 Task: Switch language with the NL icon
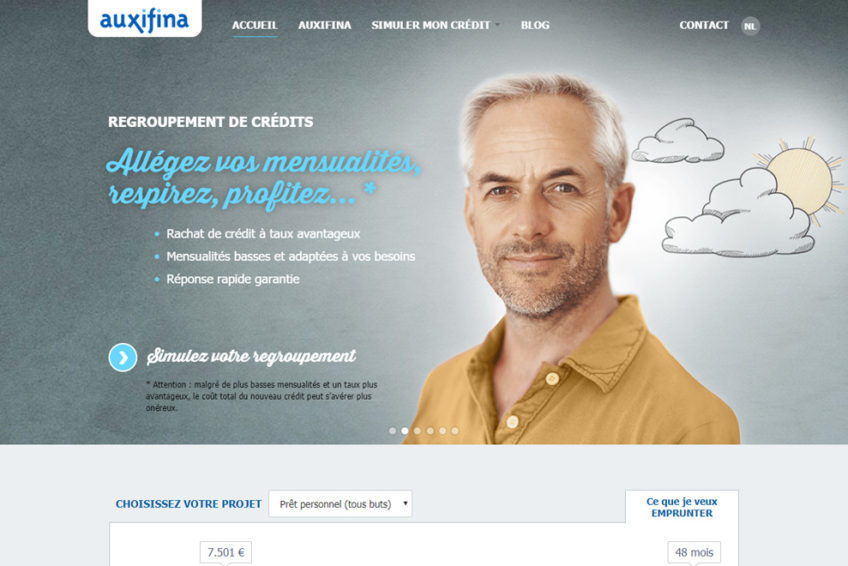pos(750,26)
